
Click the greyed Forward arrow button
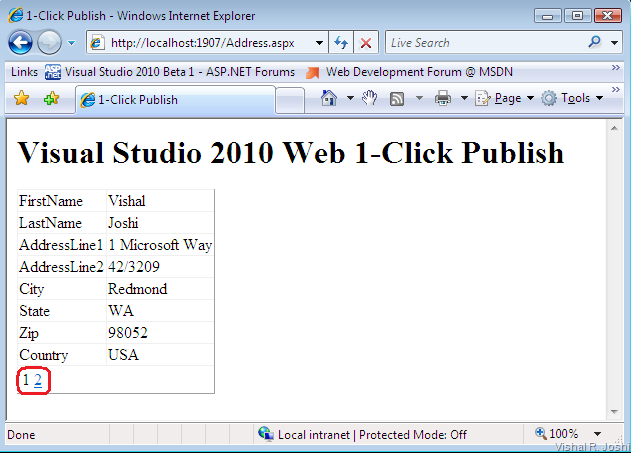coord(49,42)
